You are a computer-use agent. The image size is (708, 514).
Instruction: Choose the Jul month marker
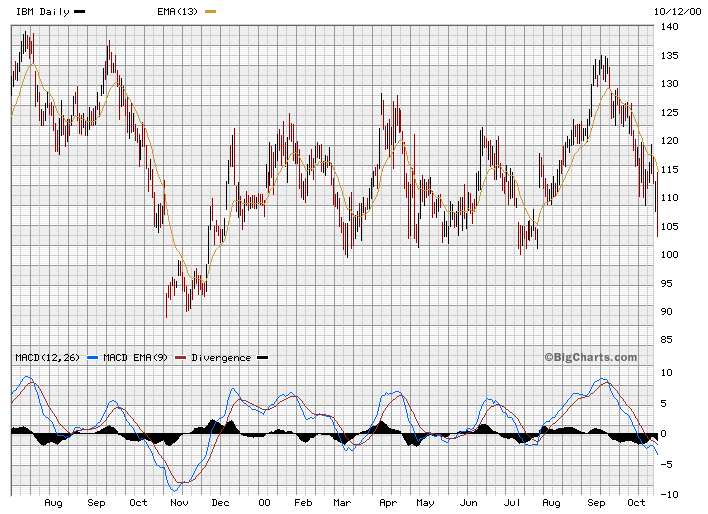click(513, 504)
